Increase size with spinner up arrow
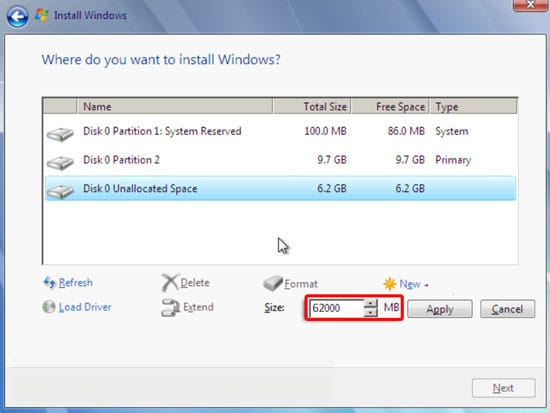Image resolution: width=550 pixels, height=413 pixels. tap(370, 304)
